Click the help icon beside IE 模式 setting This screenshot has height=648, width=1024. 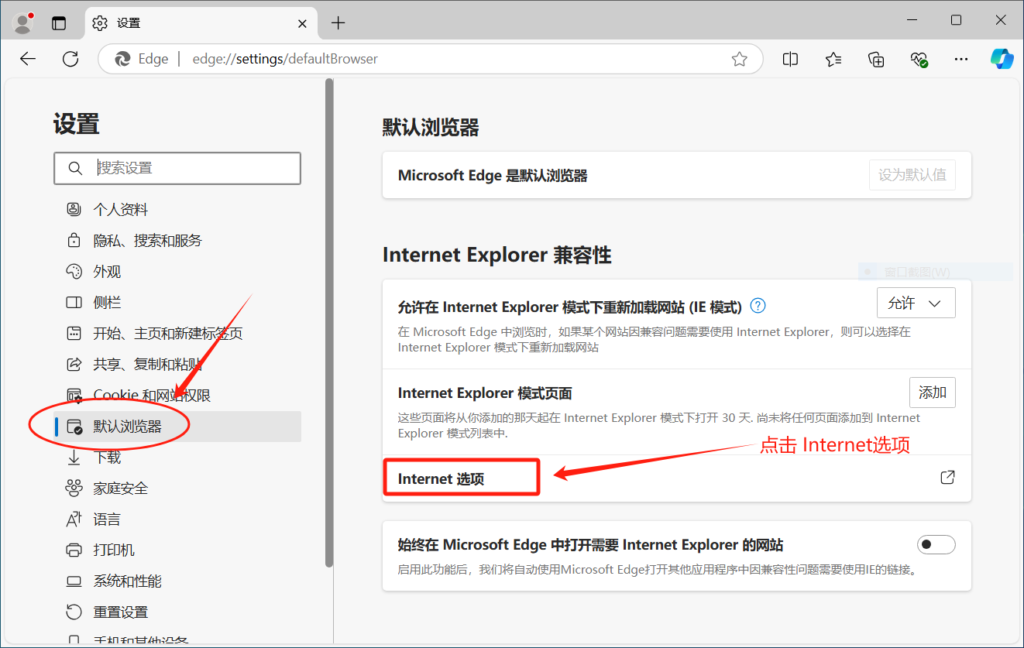click(757, 306)
